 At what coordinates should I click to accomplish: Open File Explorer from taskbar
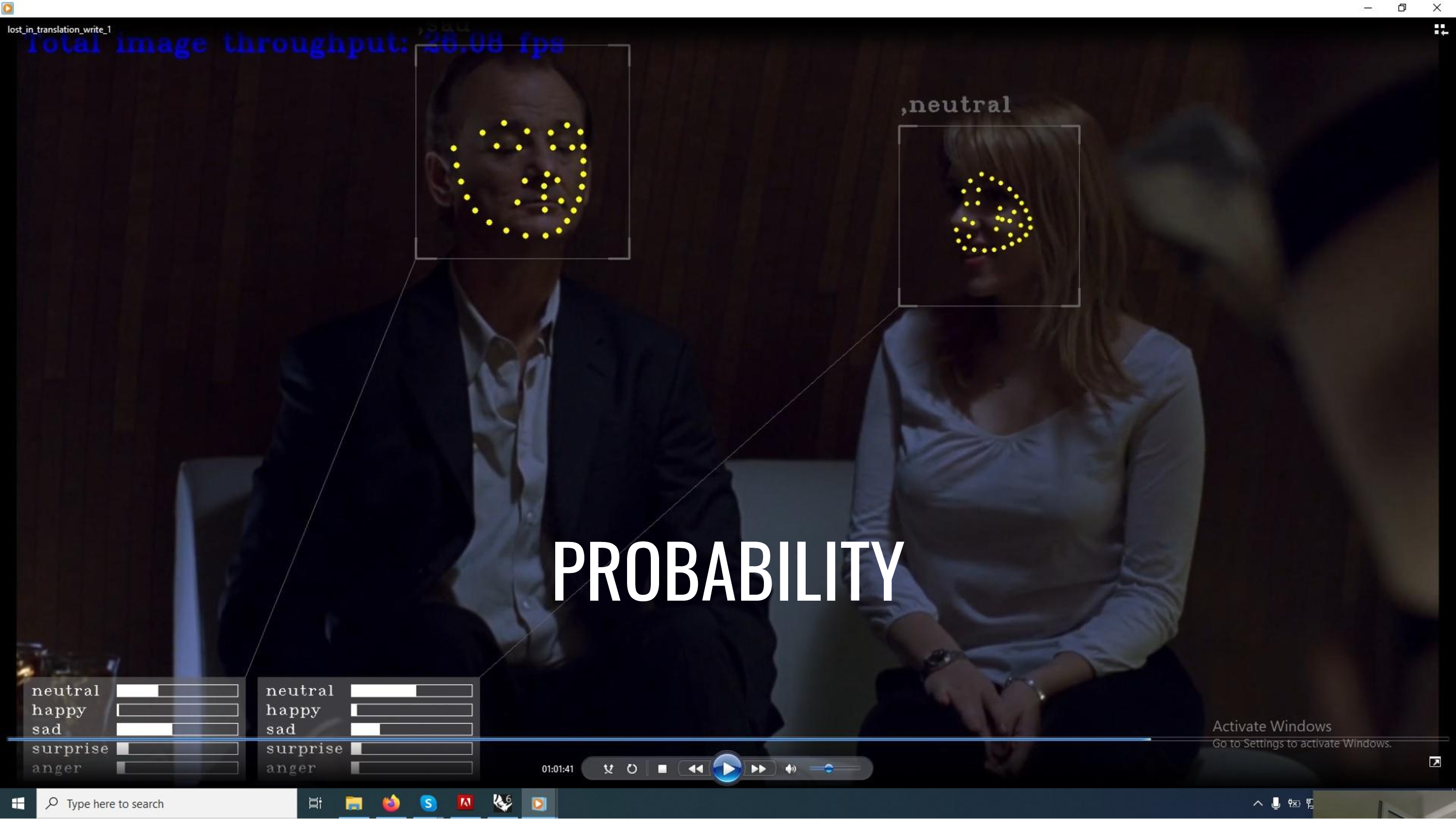point(354,803)
